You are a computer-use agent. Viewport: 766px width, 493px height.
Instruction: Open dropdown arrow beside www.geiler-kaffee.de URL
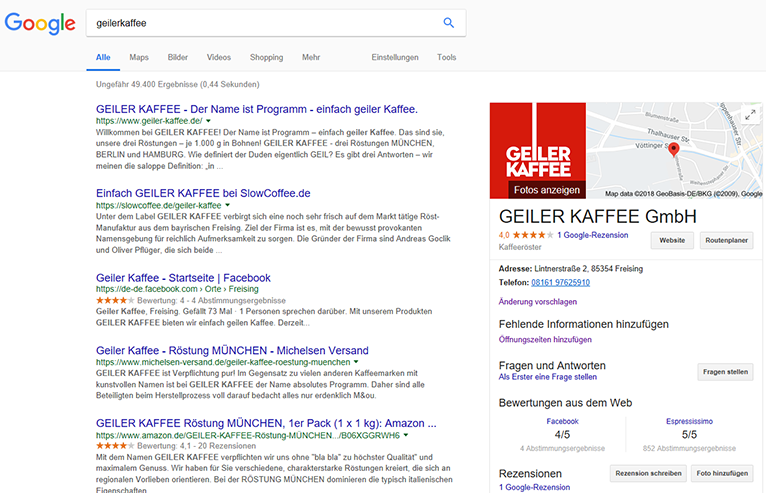click(209, 121)
